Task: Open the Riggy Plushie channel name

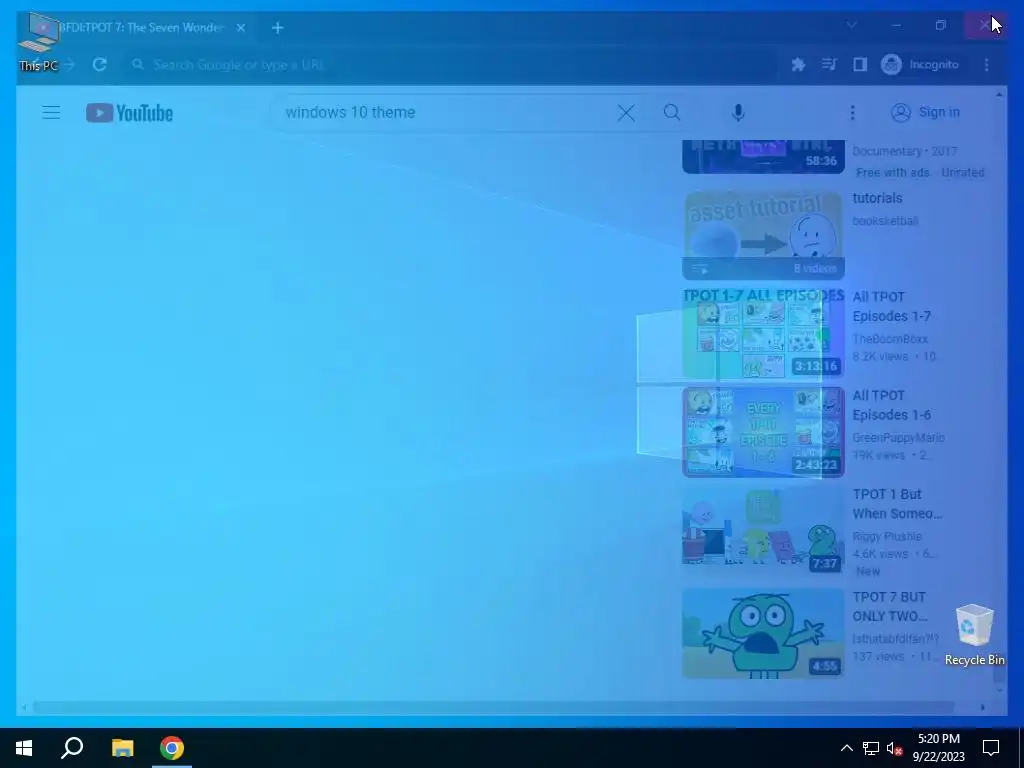Action: [x=887, y=536]
